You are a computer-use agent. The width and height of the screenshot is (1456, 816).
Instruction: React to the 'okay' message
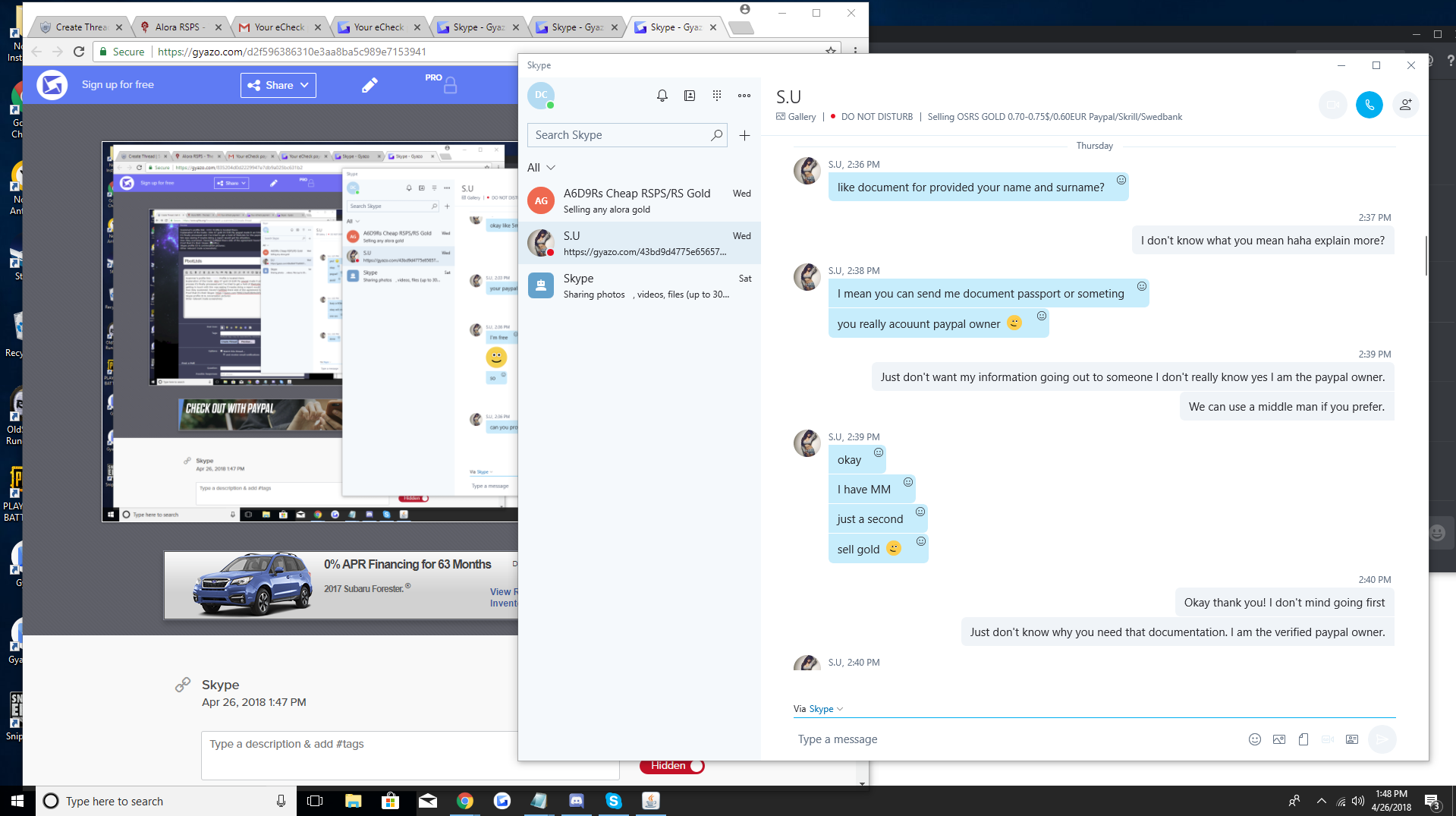point(879,452)
